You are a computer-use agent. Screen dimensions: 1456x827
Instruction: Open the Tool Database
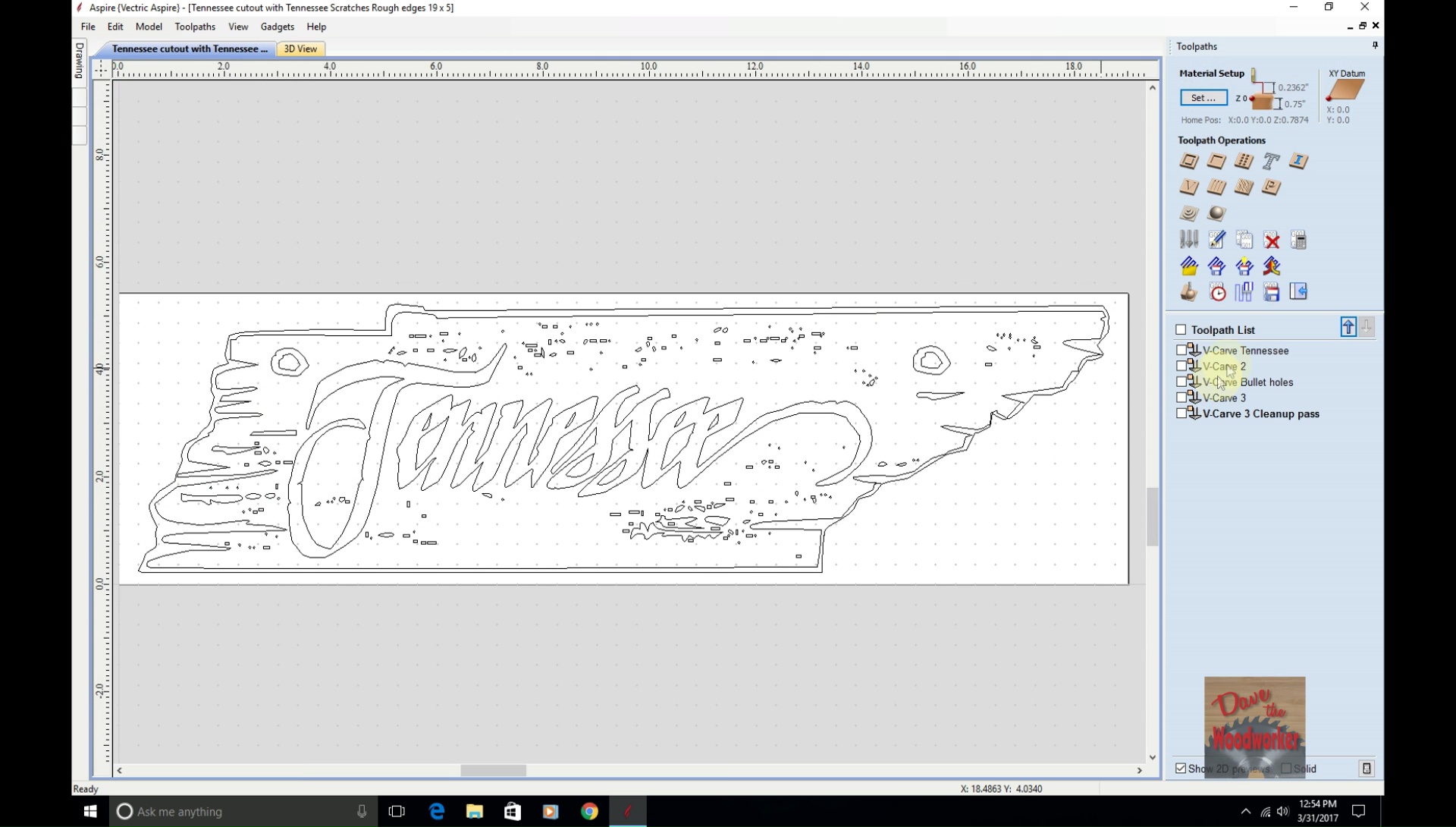tap(1189, 240)
